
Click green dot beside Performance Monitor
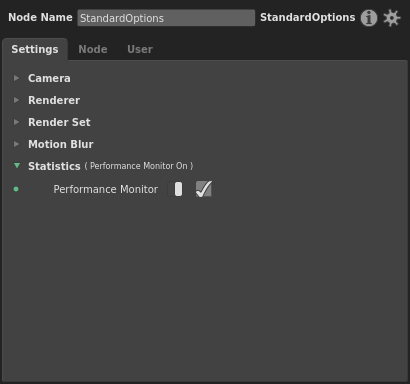(16, 189)
